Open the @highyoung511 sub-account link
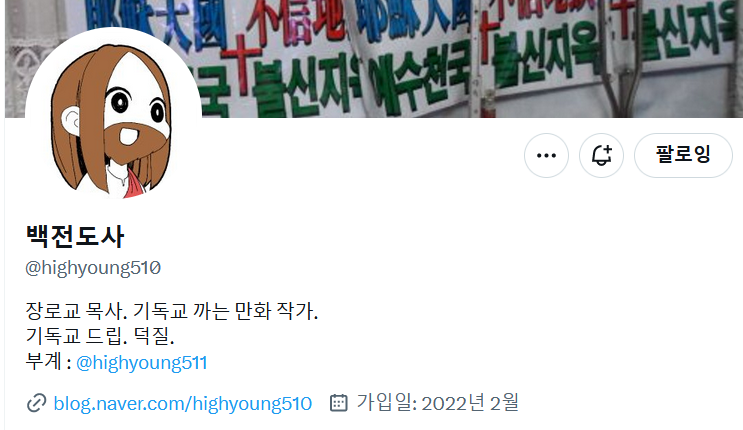743x430 pixels. pos(141,363)
